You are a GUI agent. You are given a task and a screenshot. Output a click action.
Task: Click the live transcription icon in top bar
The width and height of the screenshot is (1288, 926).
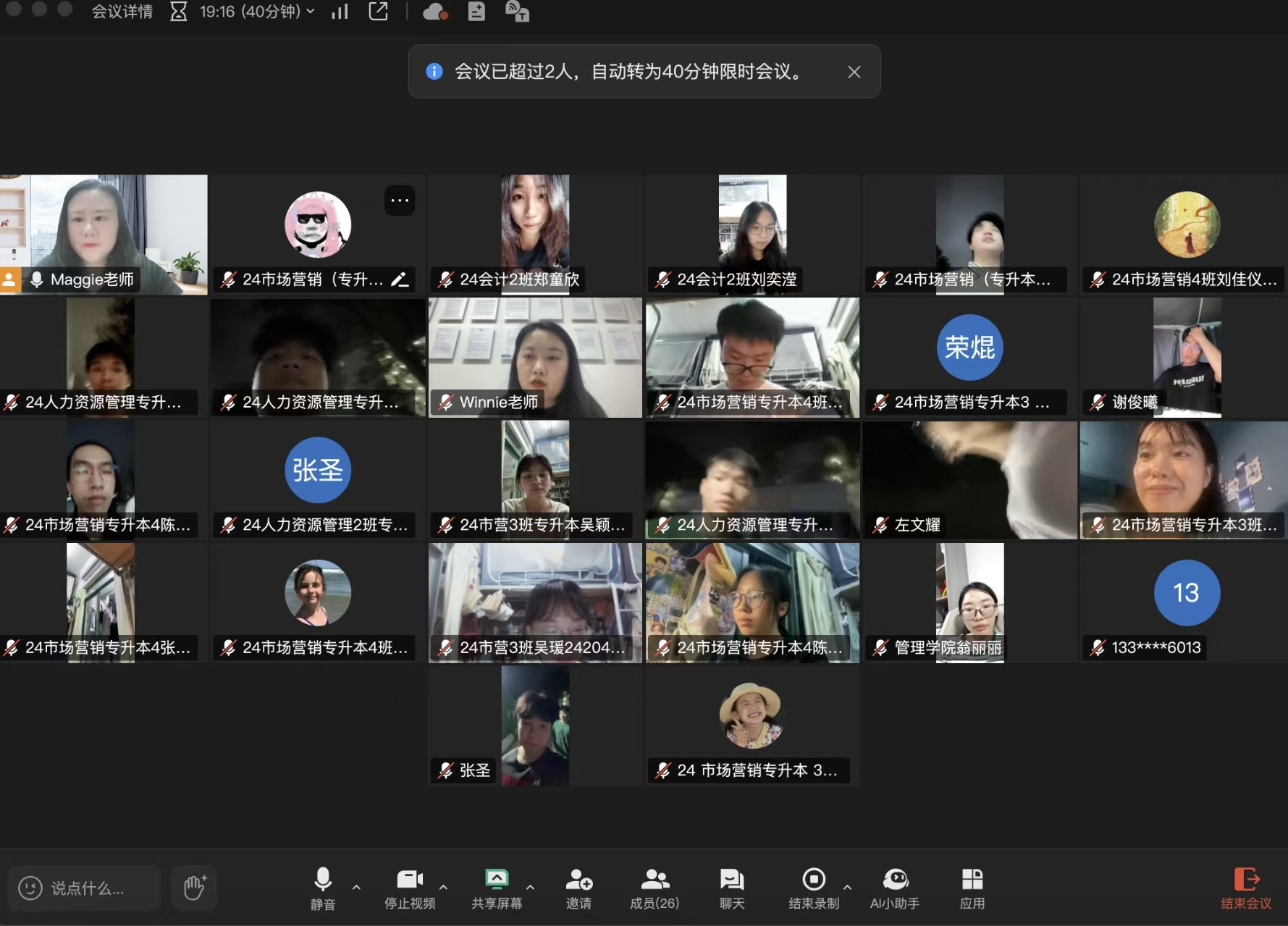[517, 11]
